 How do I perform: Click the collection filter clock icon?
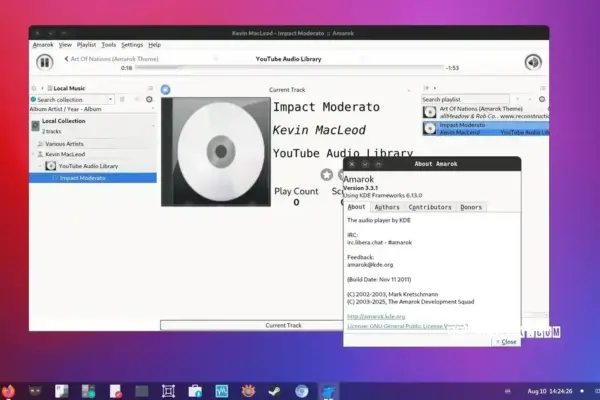149,100
